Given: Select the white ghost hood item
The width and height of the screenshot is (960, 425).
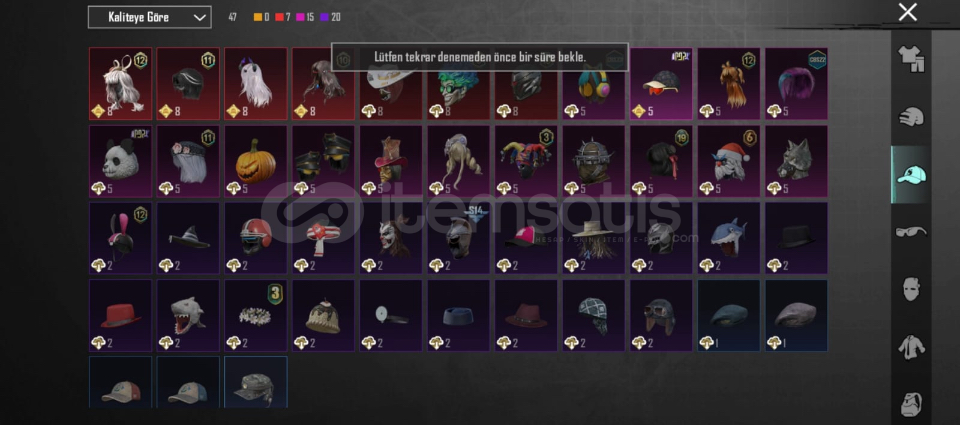Looking at the screenshot, I should 255,83.
